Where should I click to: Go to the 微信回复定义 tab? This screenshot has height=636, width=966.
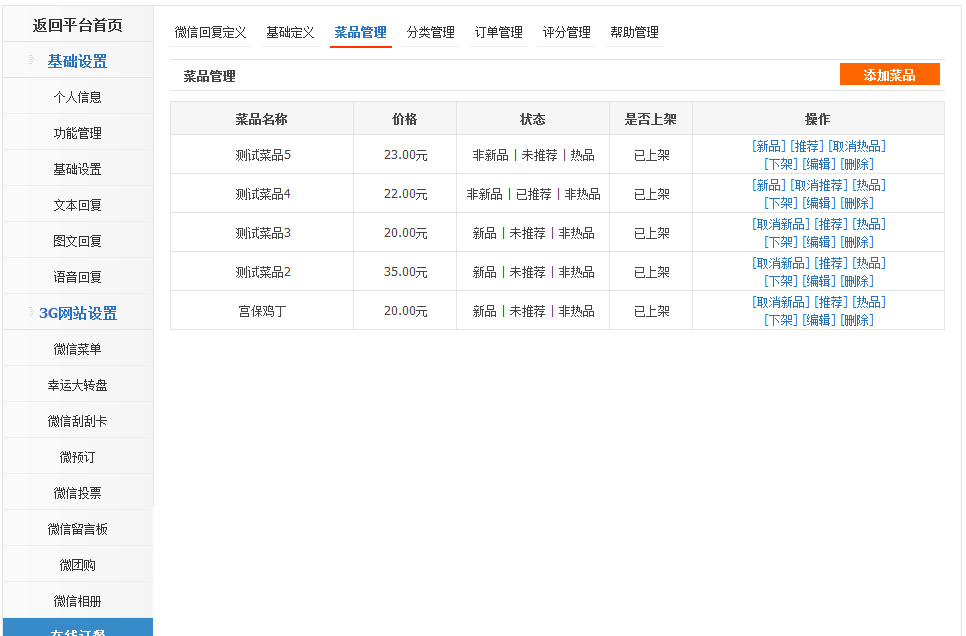pyautogui.click(x=210, y=32)
